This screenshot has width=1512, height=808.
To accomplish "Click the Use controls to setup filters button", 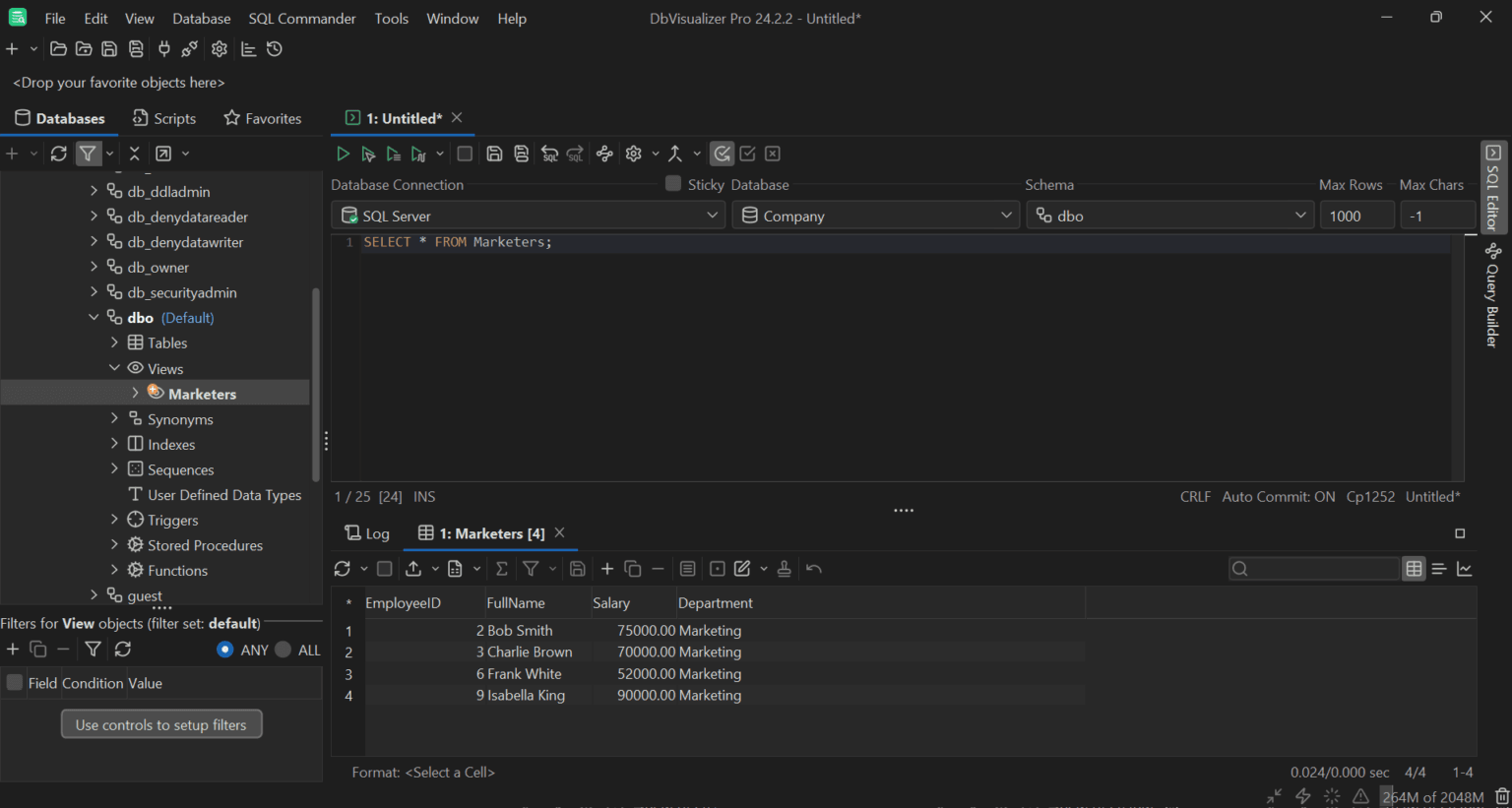I will pyautogui.click(x=161, y=723).
